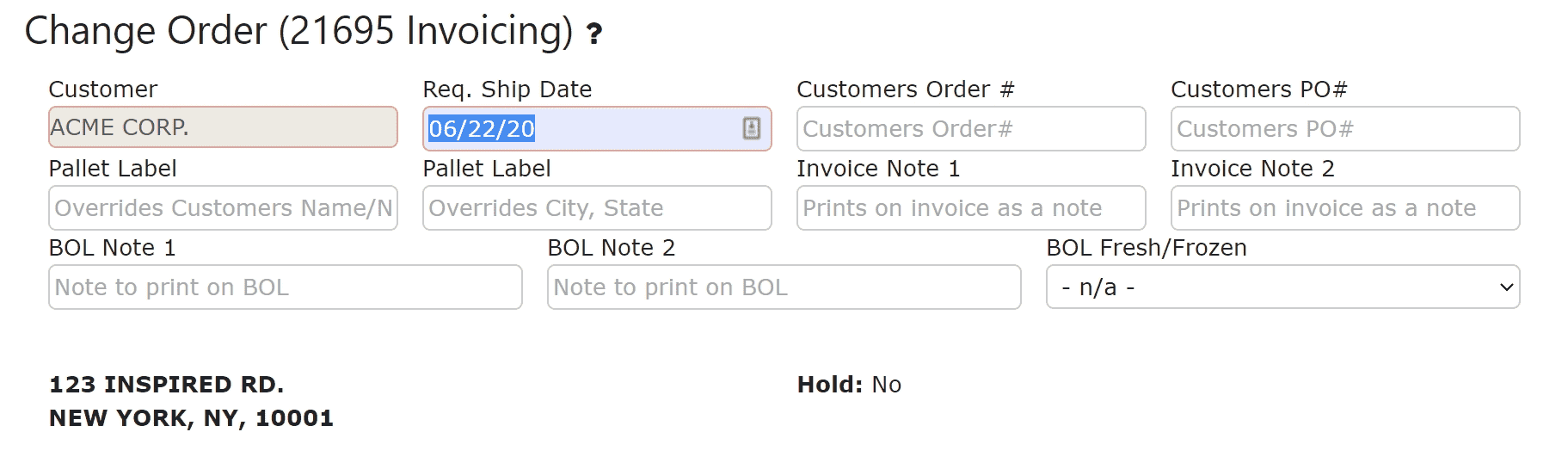Click the BOL Fresh/Frozen label
The width and height of the screenshot is (1568, 463).
1147,248
